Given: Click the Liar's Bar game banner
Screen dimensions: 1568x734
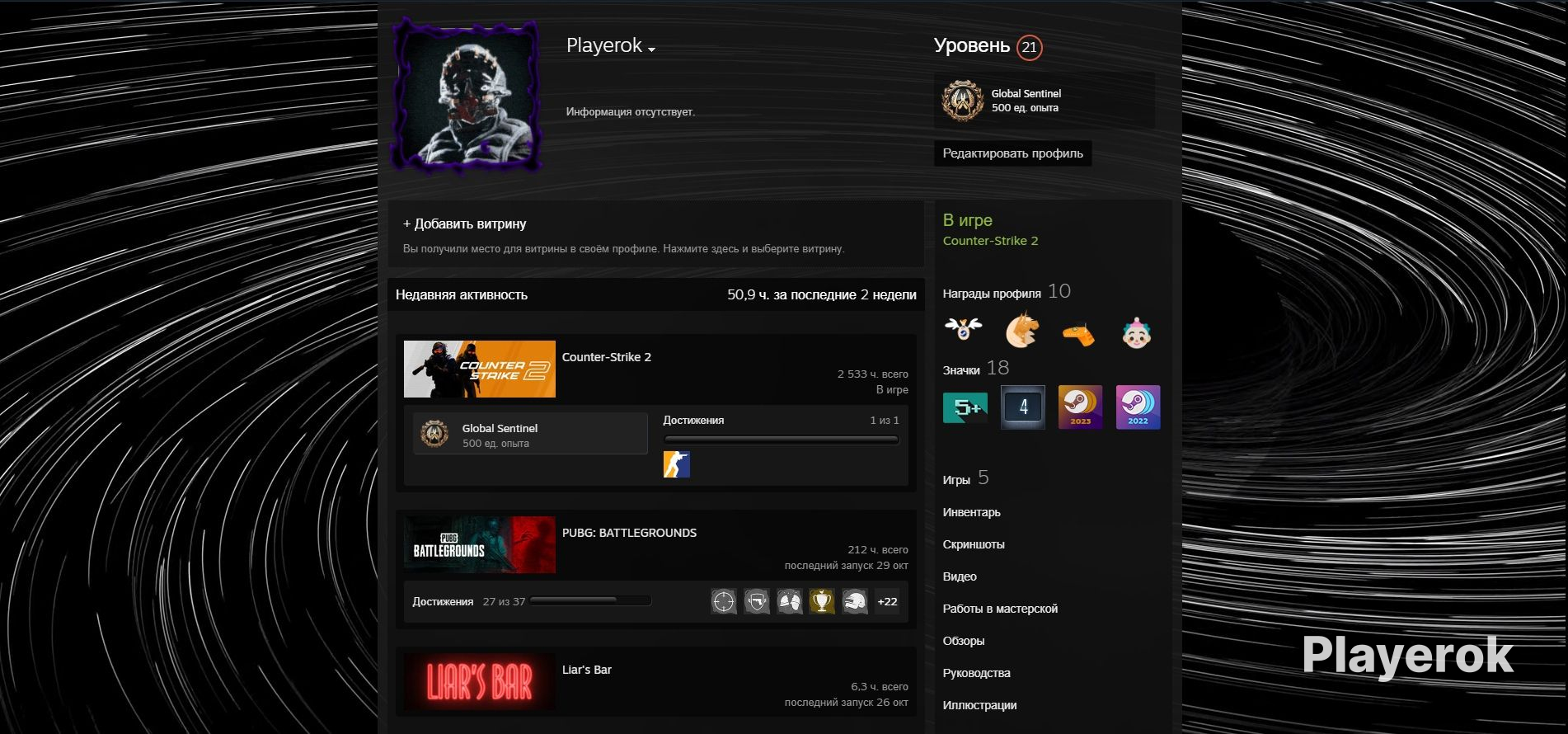Looking at the screenshot, I should click(480, 681).
